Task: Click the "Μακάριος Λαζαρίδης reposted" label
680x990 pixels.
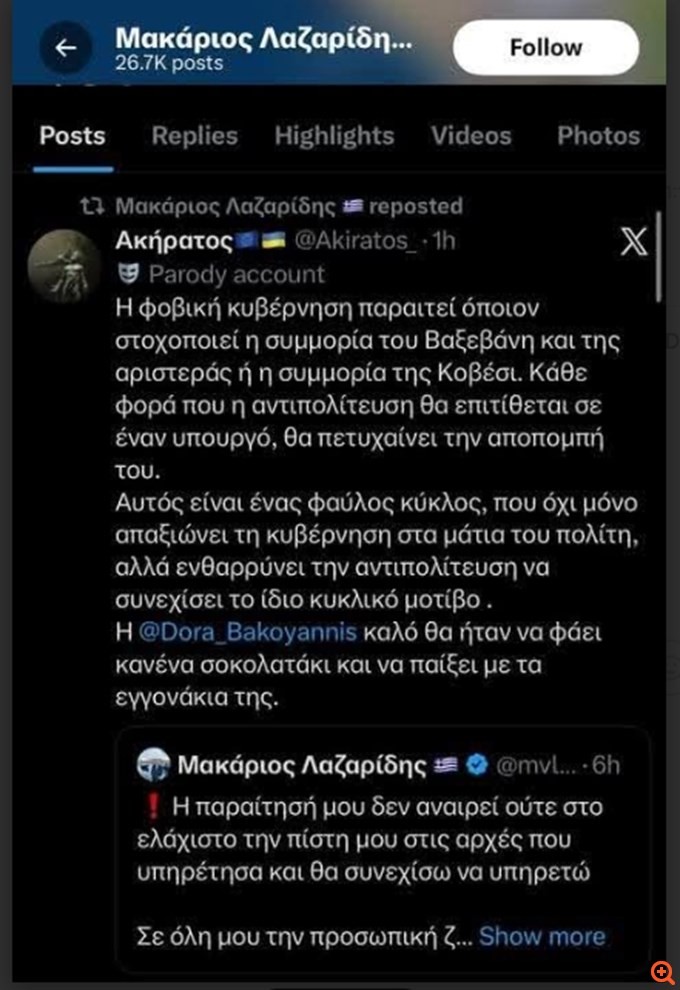Action: click(288, 207)
